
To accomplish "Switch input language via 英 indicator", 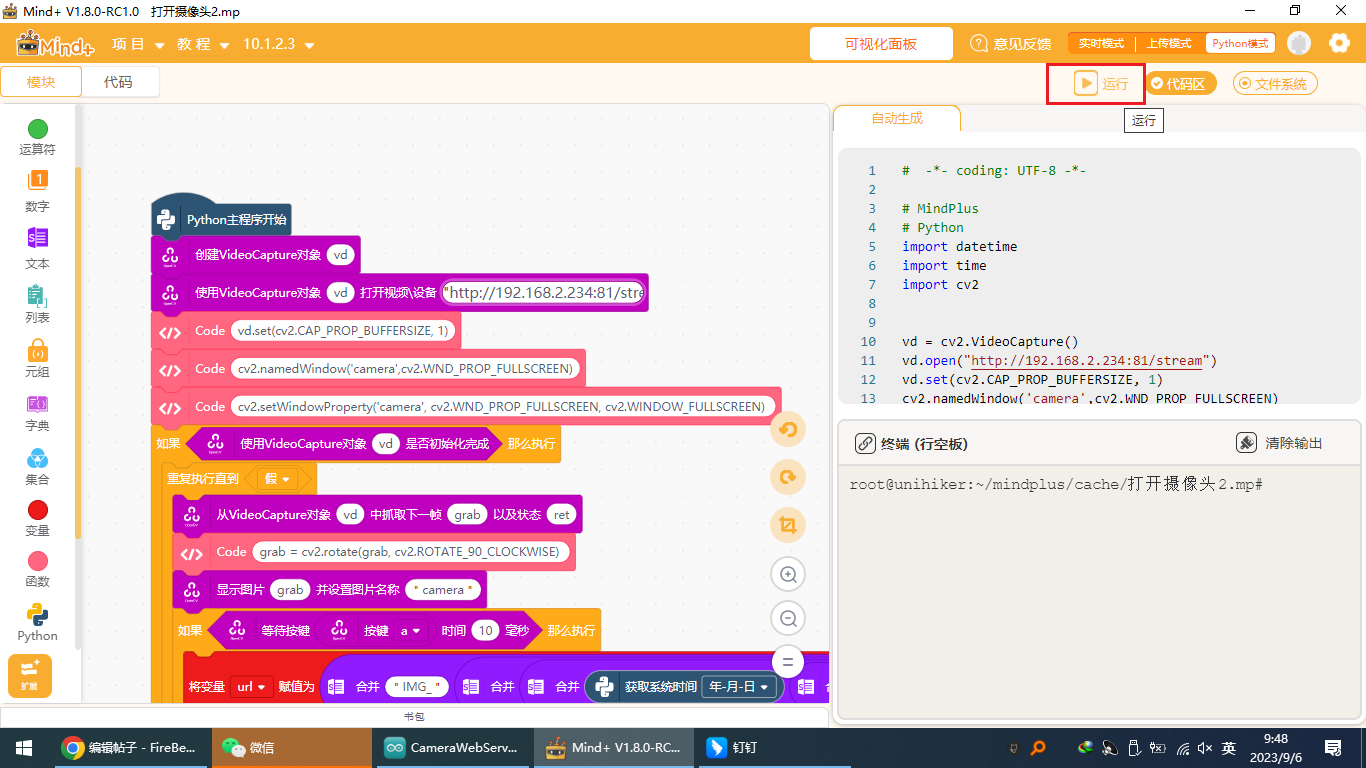I will [1229, 747].
